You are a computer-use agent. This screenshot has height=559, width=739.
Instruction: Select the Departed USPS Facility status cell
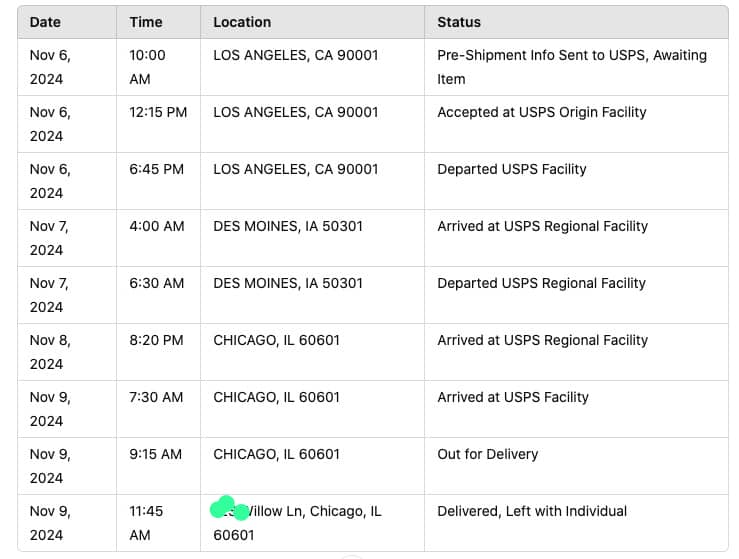click(512, 169)
